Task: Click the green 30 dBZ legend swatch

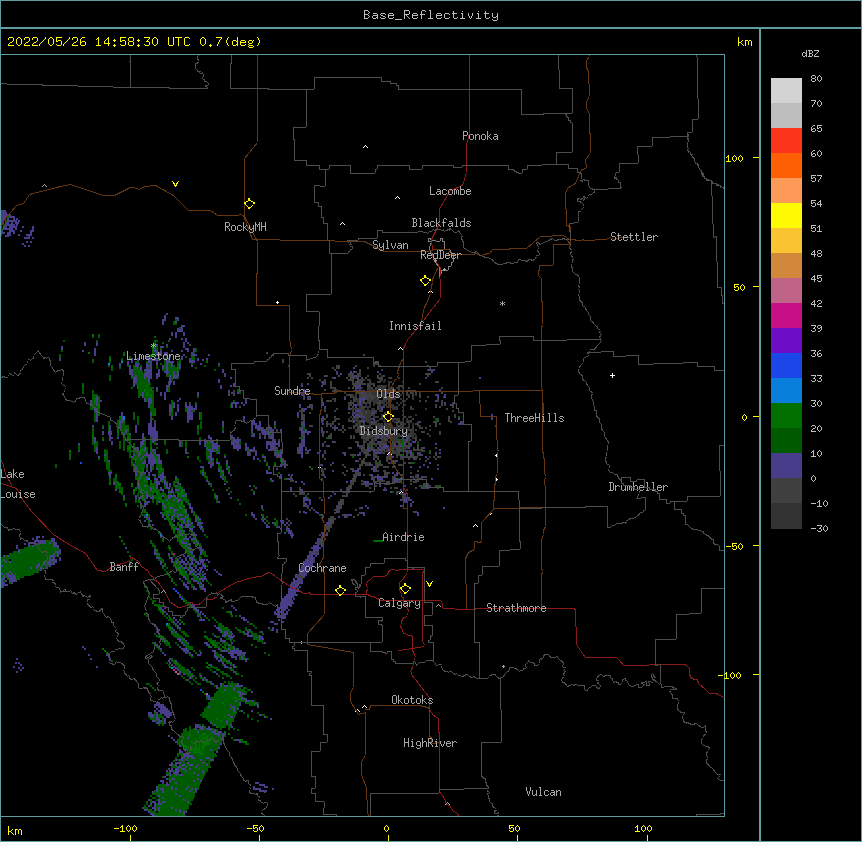Action: [x=786, y=416]
